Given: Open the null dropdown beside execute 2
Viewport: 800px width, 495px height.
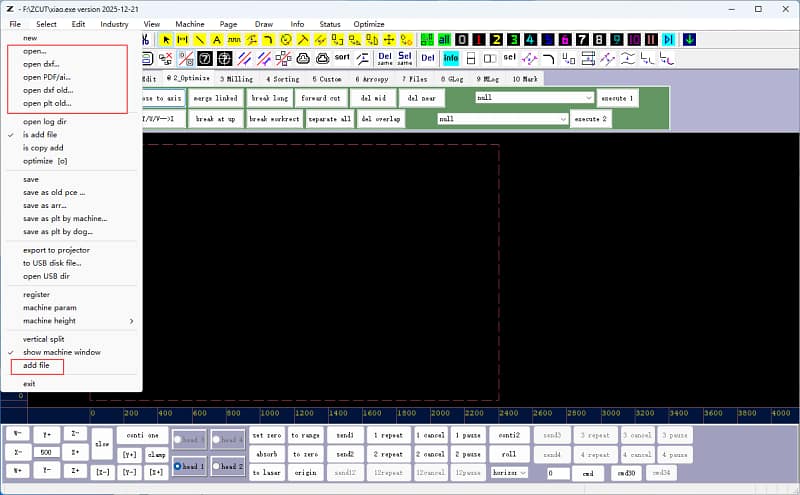Looking at the screenshot, I should [502, 119].
